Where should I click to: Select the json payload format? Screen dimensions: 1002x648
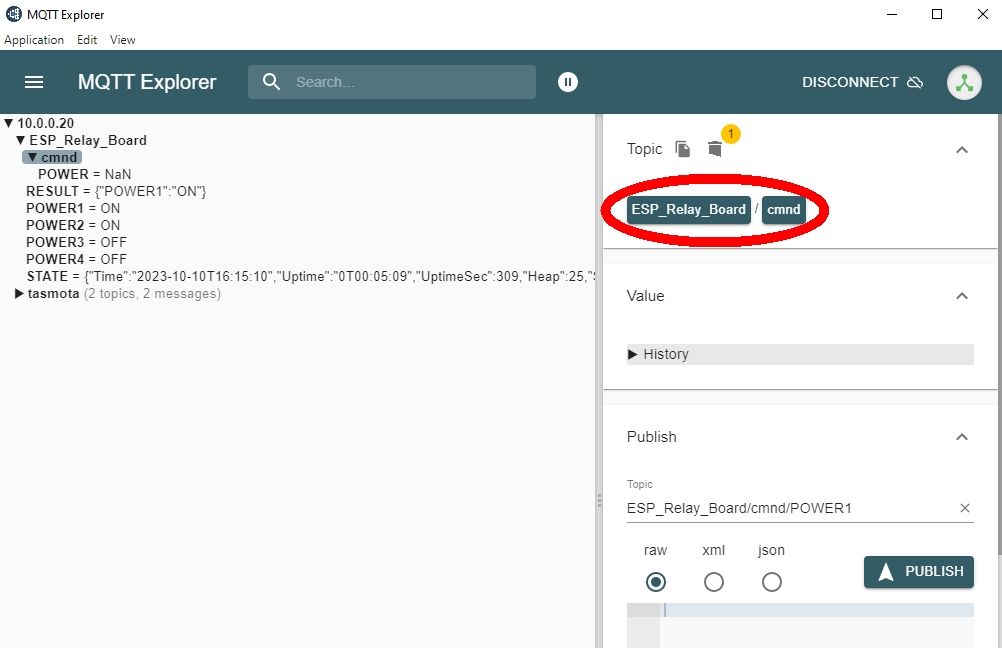(771, 582)
